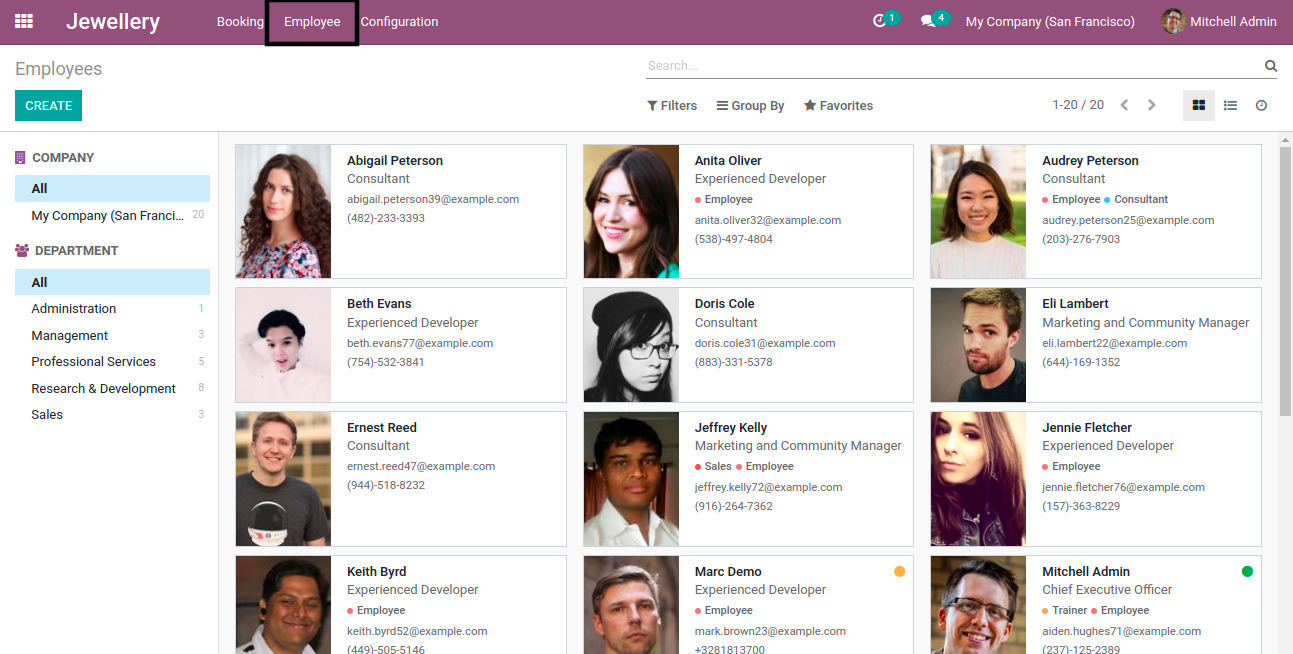Go to previous page of employees

[x=1124, y=105]
